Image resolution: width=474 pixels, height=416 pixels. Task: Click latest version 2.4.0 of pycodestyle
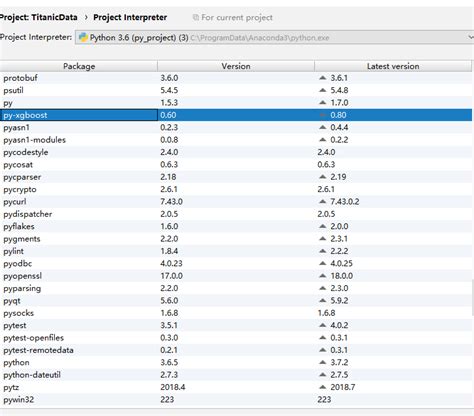pos(326,152)
